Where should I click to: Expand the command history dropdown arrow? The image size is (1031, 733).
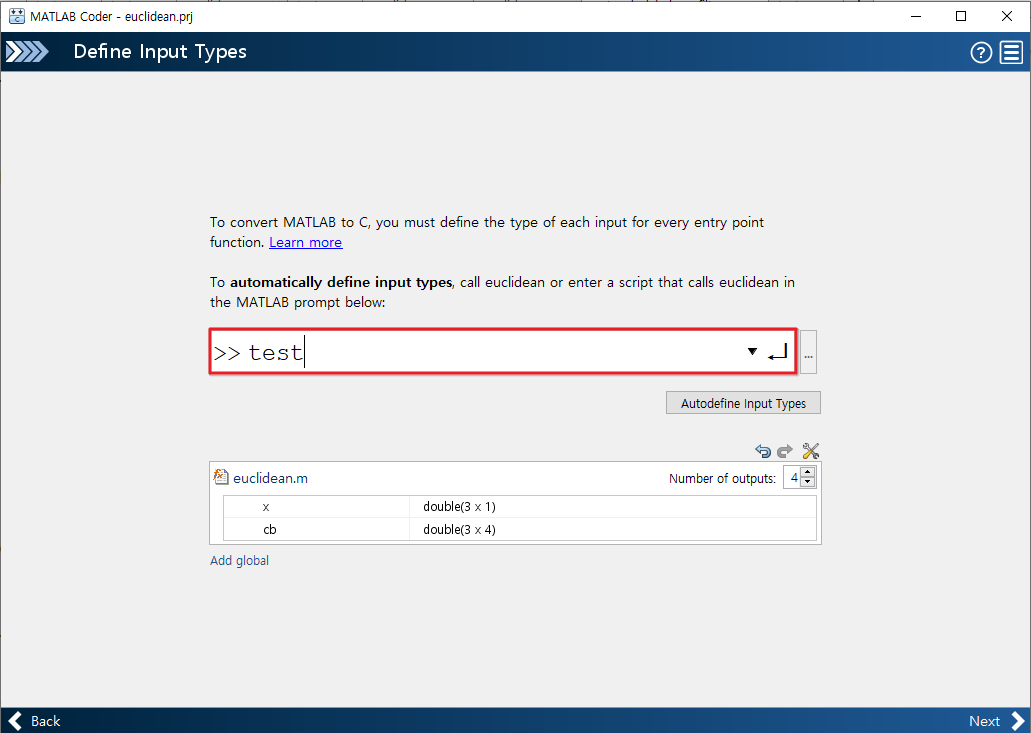click(752, 352)
